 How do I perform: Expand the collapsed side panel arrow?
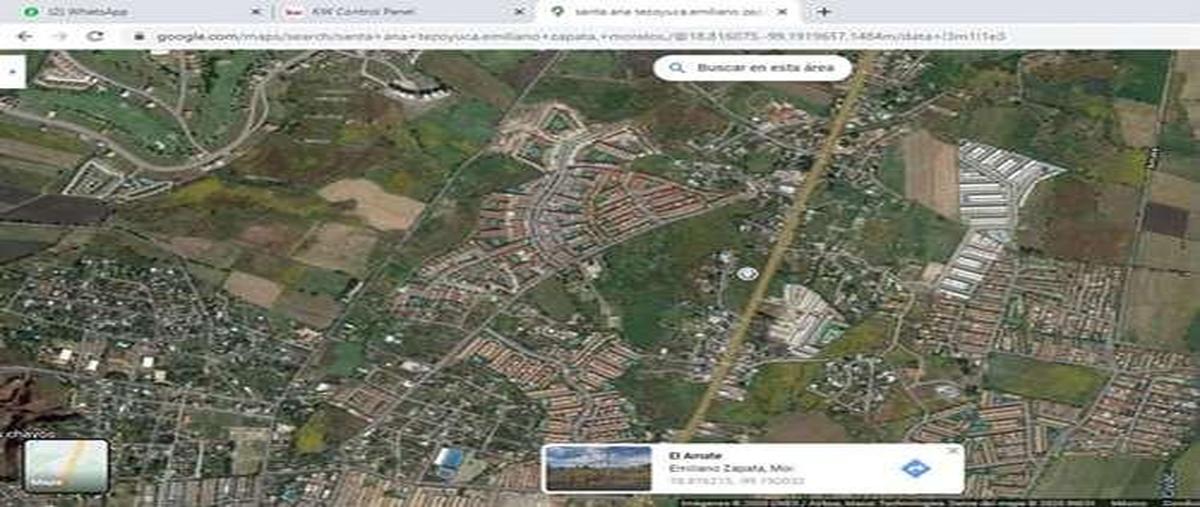pos(11,72)
